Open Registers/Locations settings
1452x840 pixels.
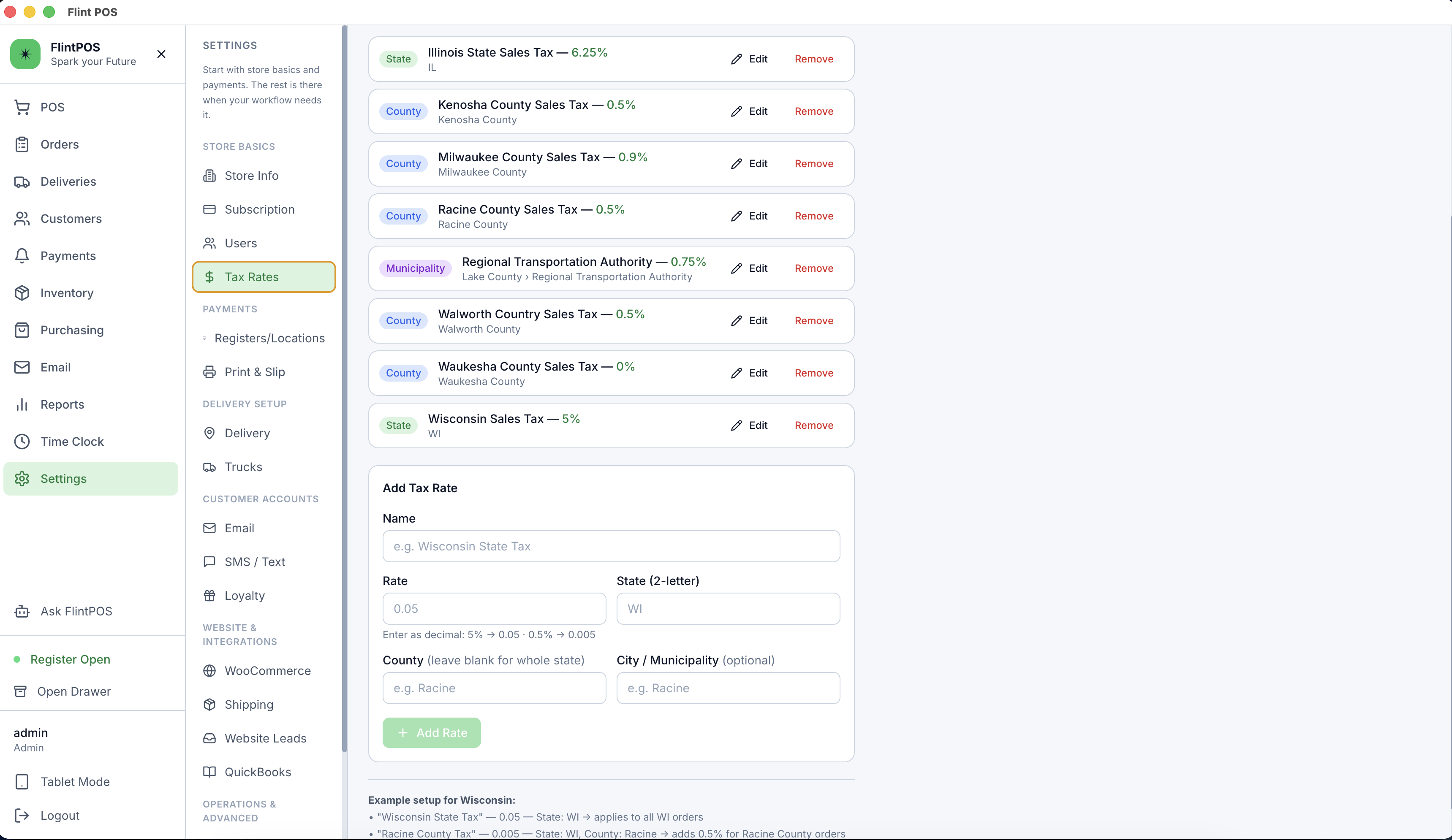[x=264, y=338]
